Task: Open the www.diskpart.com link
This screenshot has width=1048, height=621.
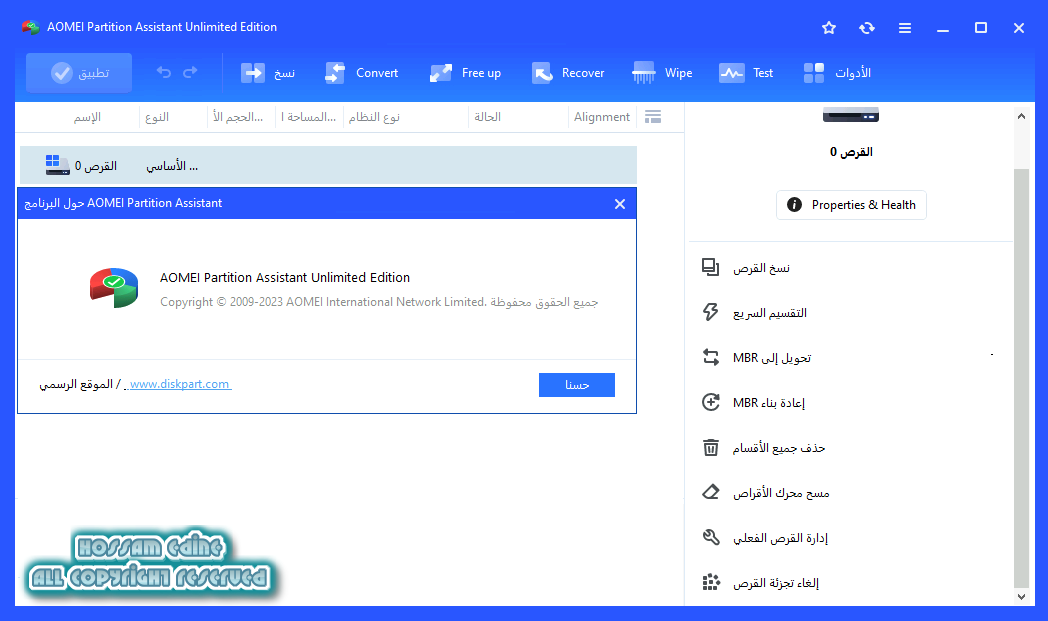Action: (x=179, y=384)
